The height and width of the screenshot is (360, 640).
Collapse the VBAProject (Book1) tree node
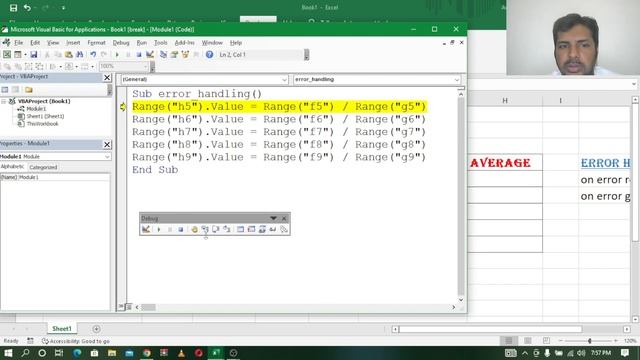click(x=4, y=101)
